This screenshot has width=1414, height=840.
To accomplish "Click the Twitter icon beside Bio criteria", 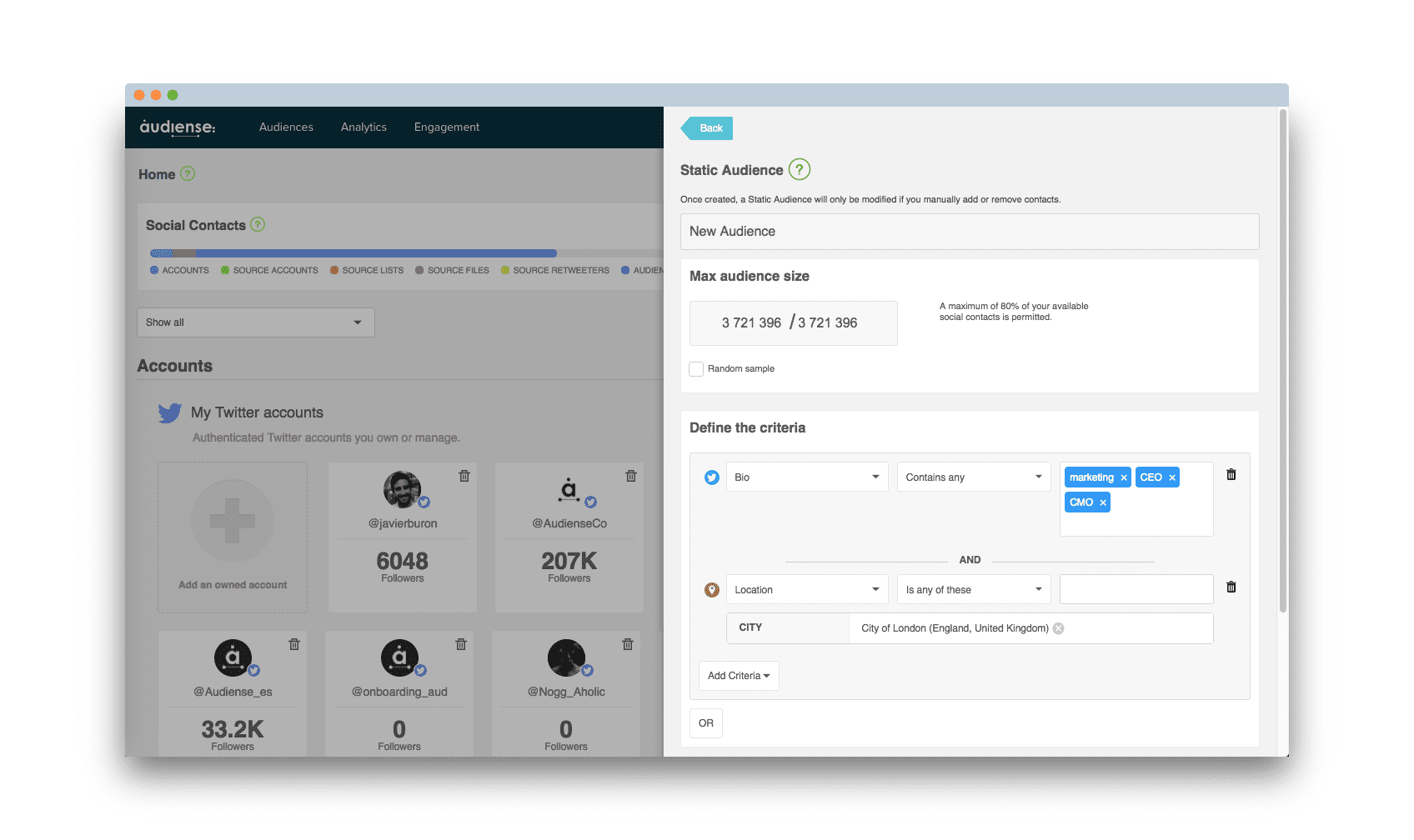I will coord(712,477).
